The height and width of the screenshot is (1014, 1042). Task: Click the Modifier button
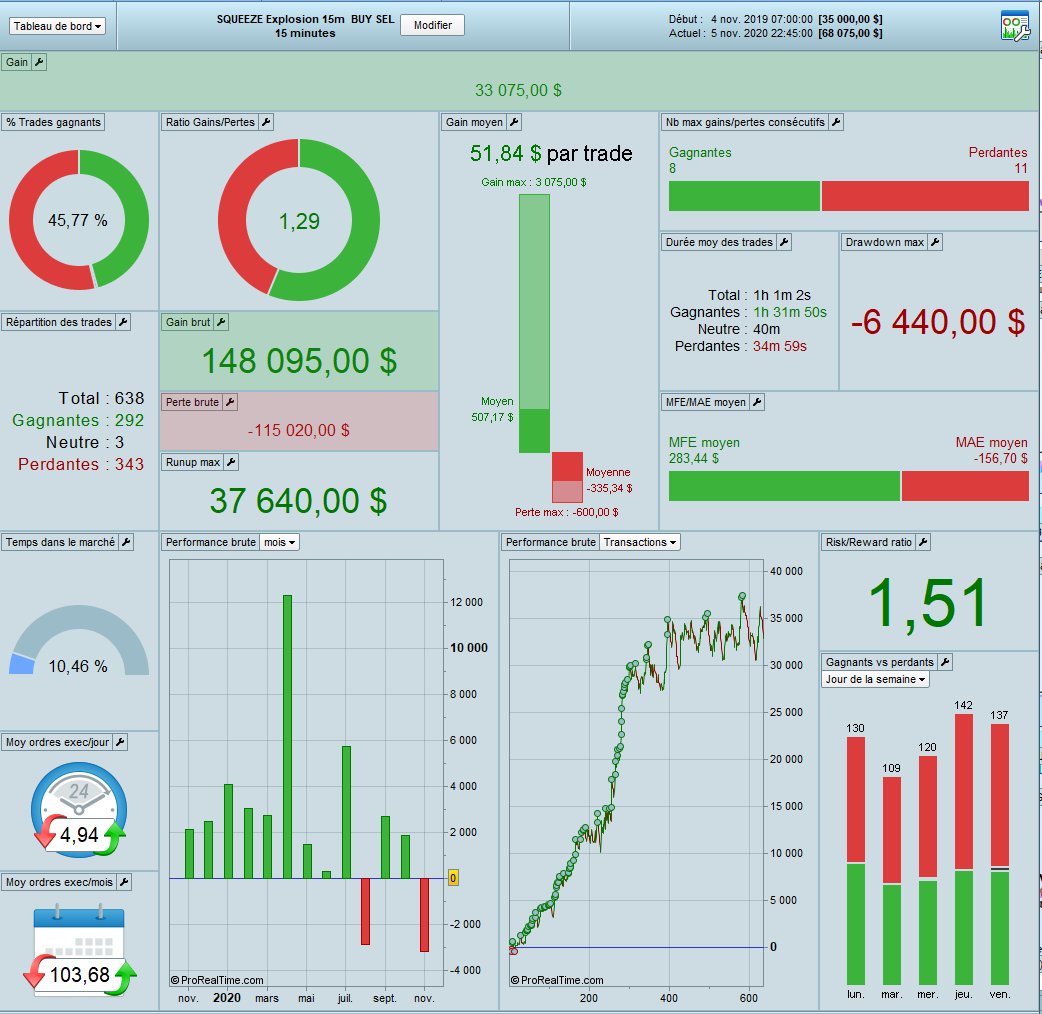(433, 25)
